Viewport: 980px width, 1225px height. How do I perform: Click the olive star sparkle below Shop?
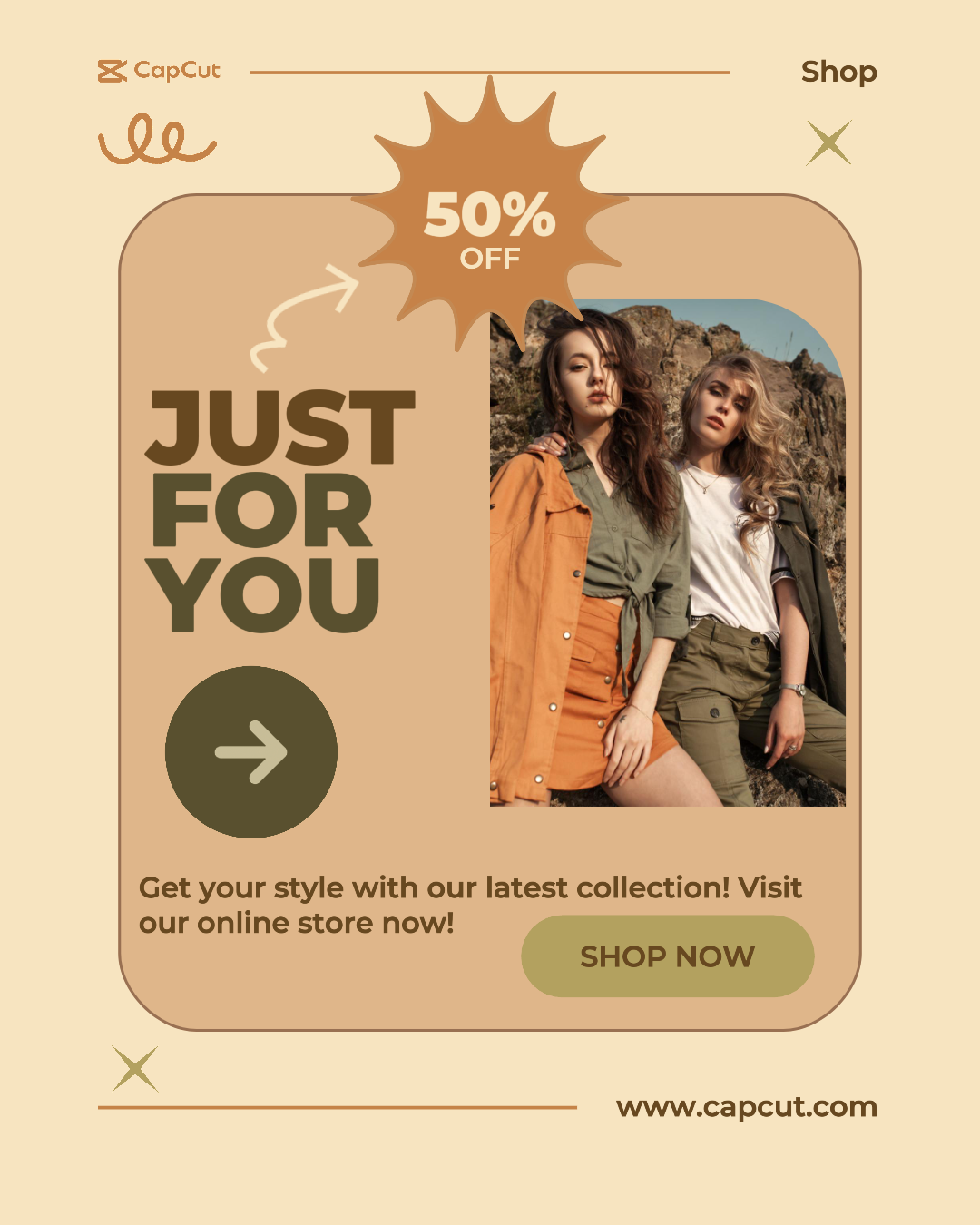click(x=829, y=142)
